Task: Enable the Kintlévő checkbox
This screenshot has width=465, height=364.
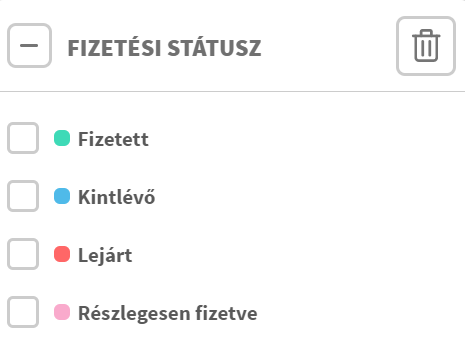Action: 23,196
